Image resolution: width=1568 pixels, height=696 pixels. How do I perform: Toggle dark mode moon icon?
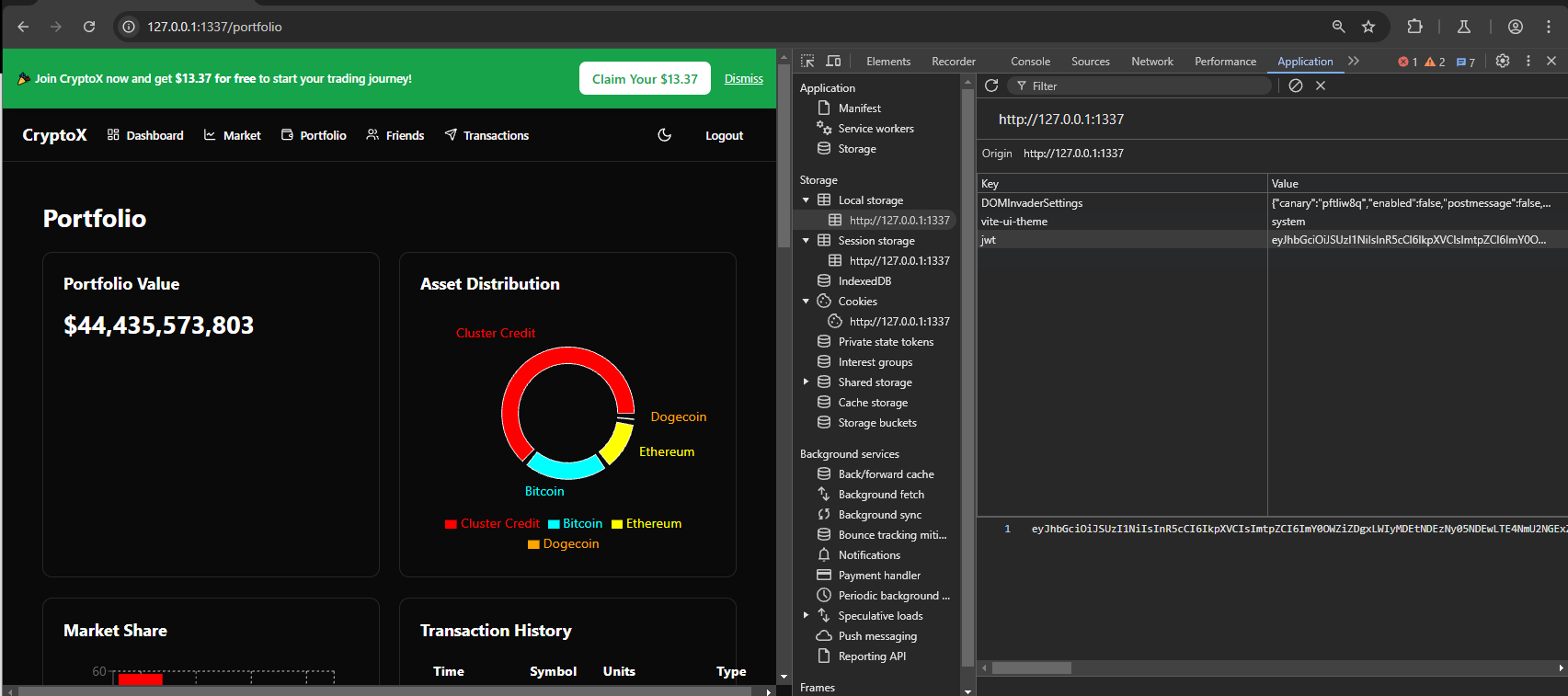pyautogui.click(x=664, y=135)
